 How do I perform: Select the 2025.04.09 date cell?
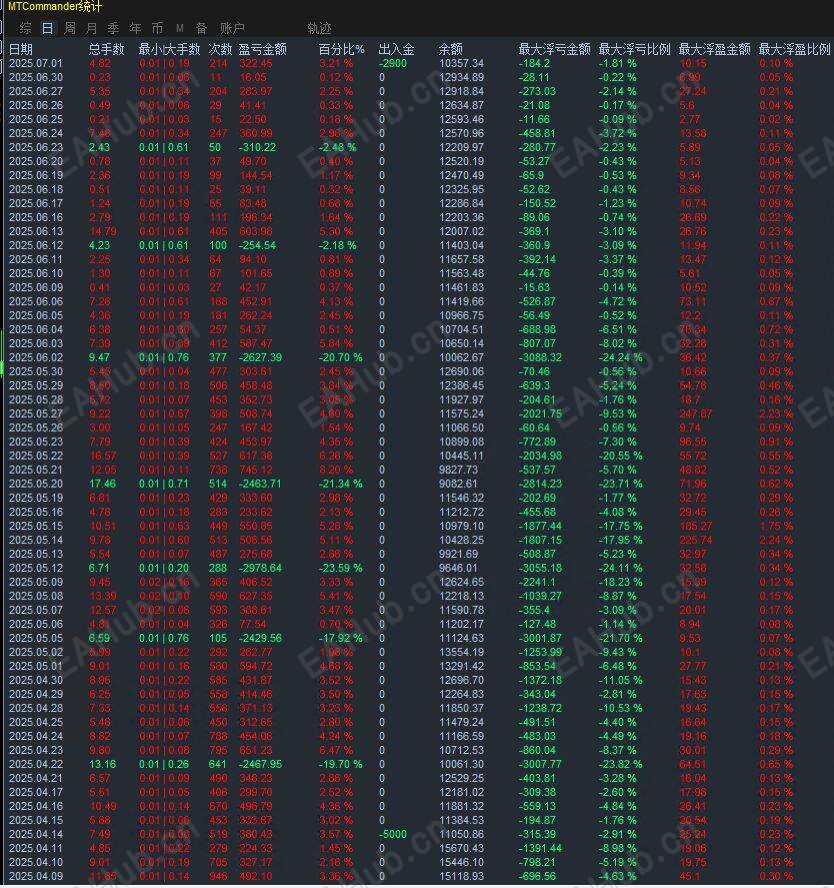(x=36, y=876)
